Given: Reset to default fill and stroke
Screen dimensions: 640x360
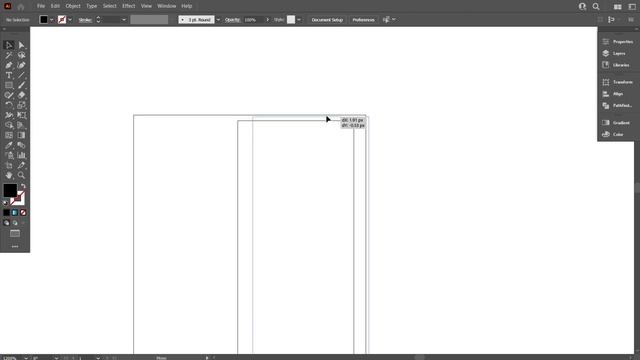Looking at the screenshot, I should [x=6, y=202].
